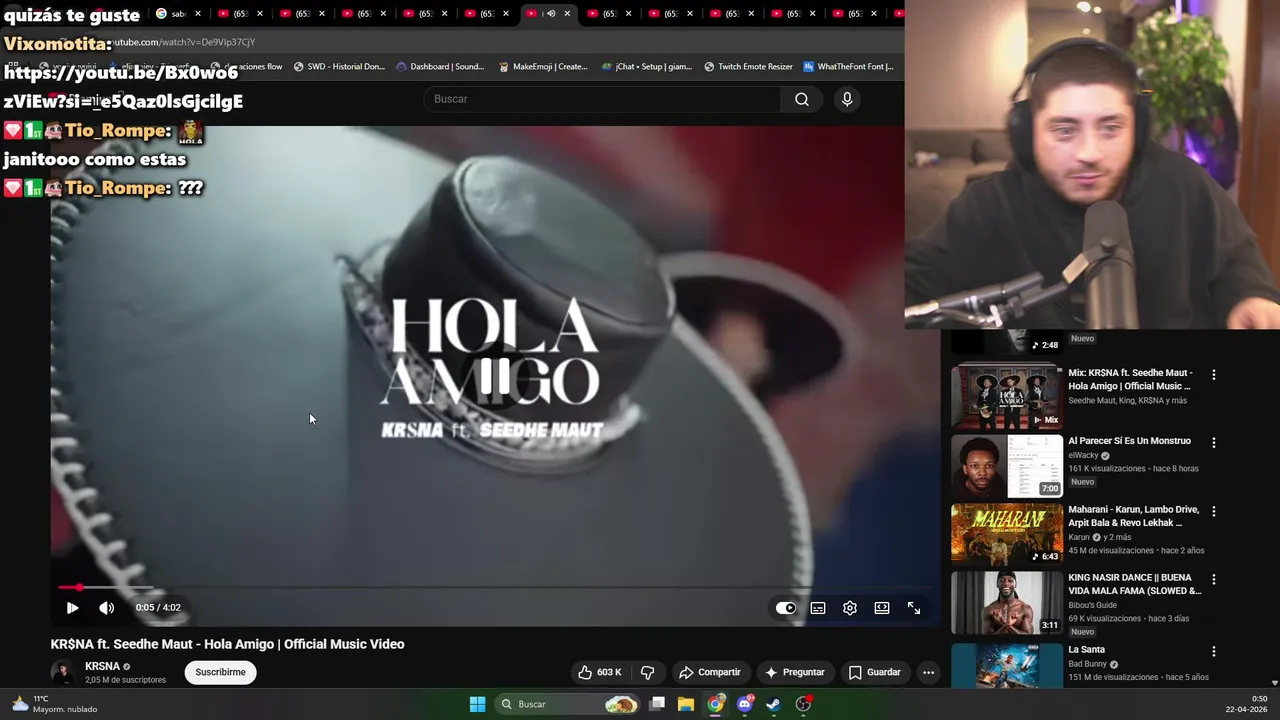Switch to theater mode
Viewport: 1280px width, 720px height.
click(882, 608)
